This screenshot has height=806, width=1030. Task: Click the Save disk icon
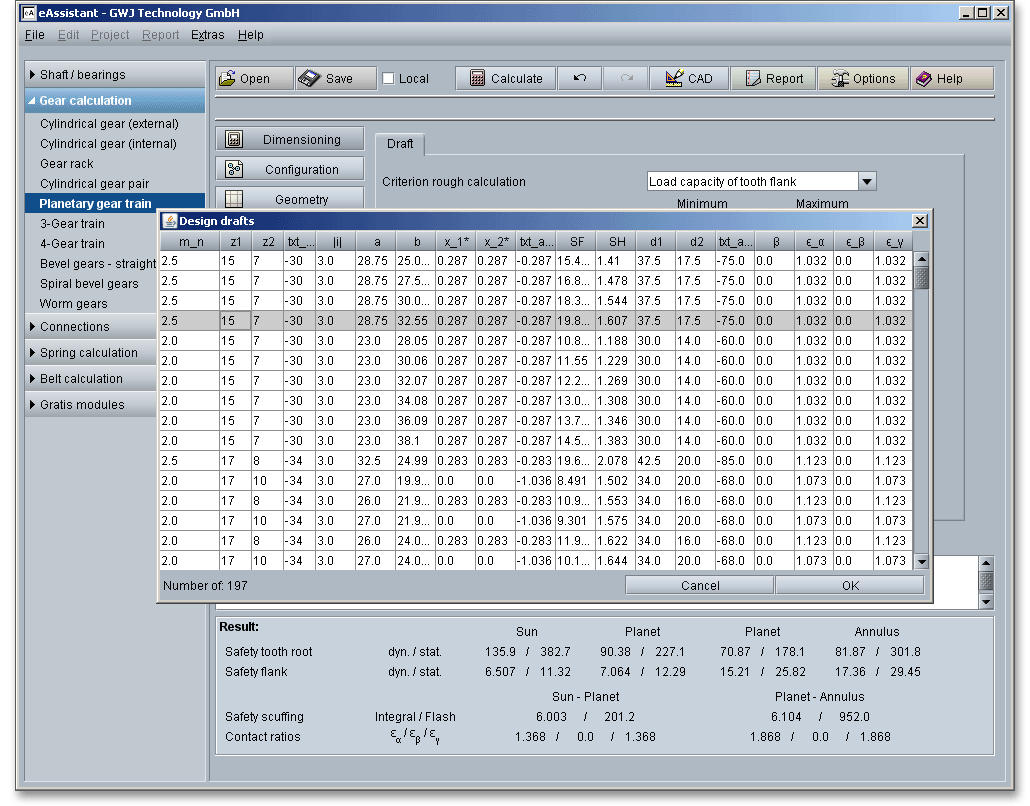tap(309, 79)
